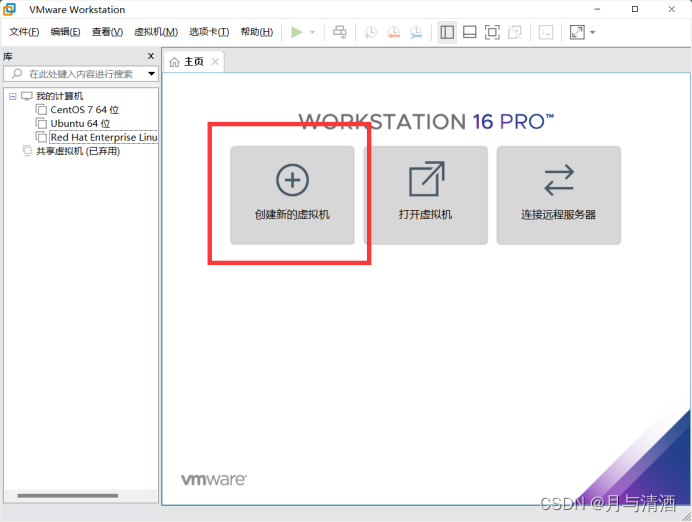Select 共享虚拟机 (已弃用) tree item
Screen dimensions: 692x522
point(78,151)
